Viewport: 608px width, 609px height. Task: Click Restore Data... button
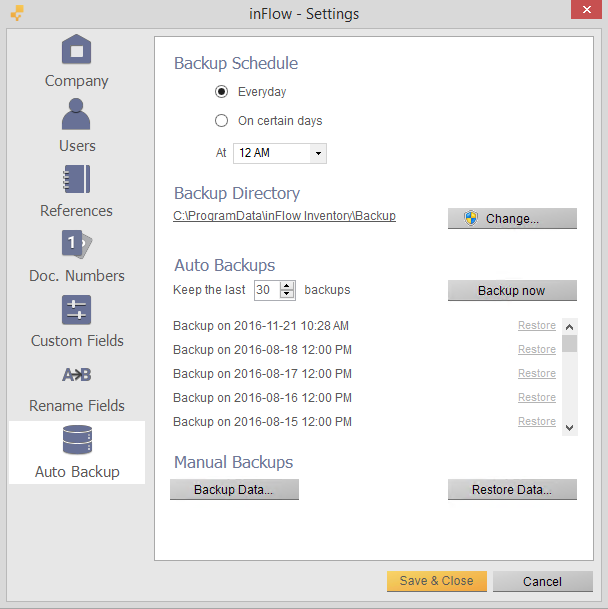[512, 489]
